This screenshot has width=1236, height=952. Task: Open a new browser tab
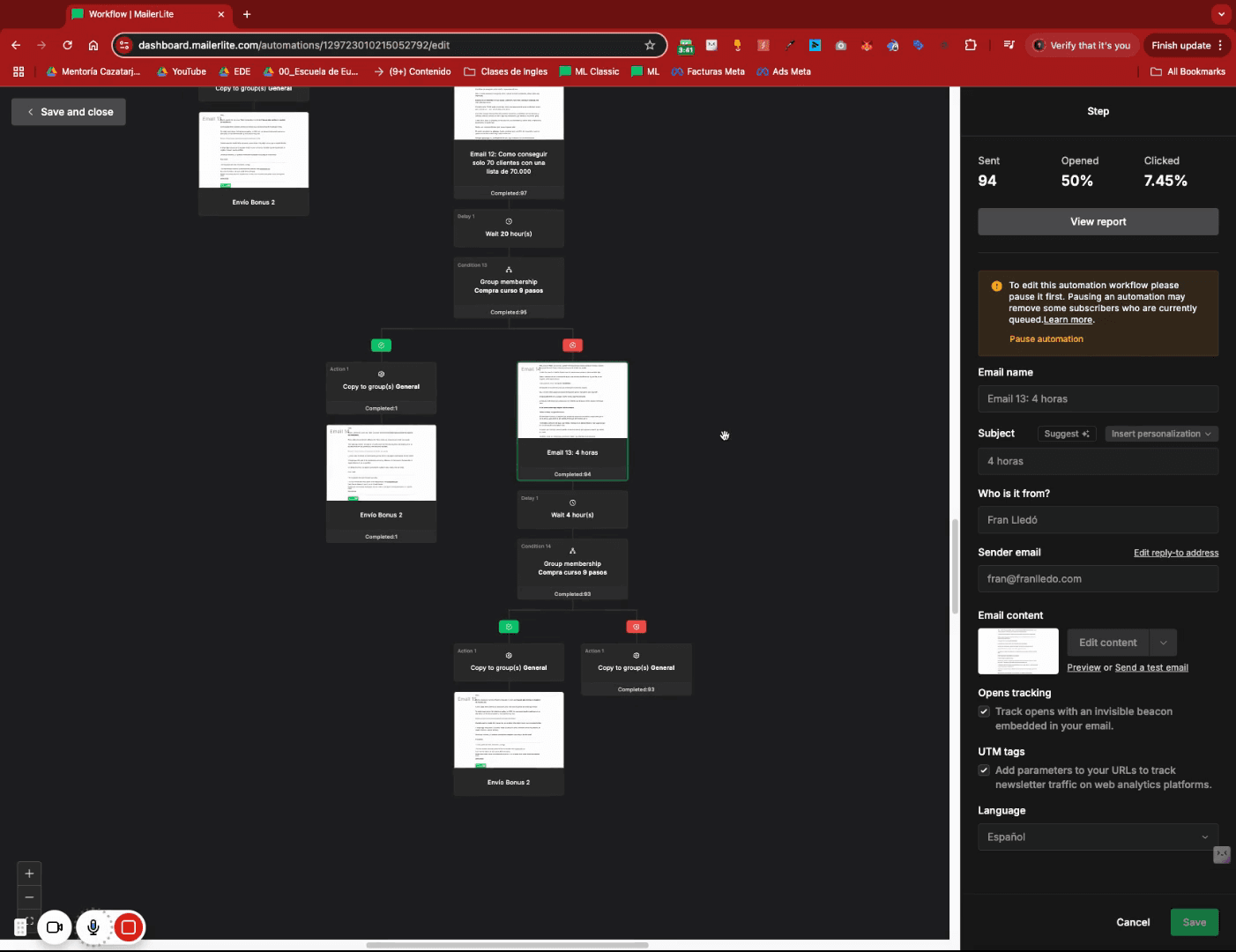[247, 14]
